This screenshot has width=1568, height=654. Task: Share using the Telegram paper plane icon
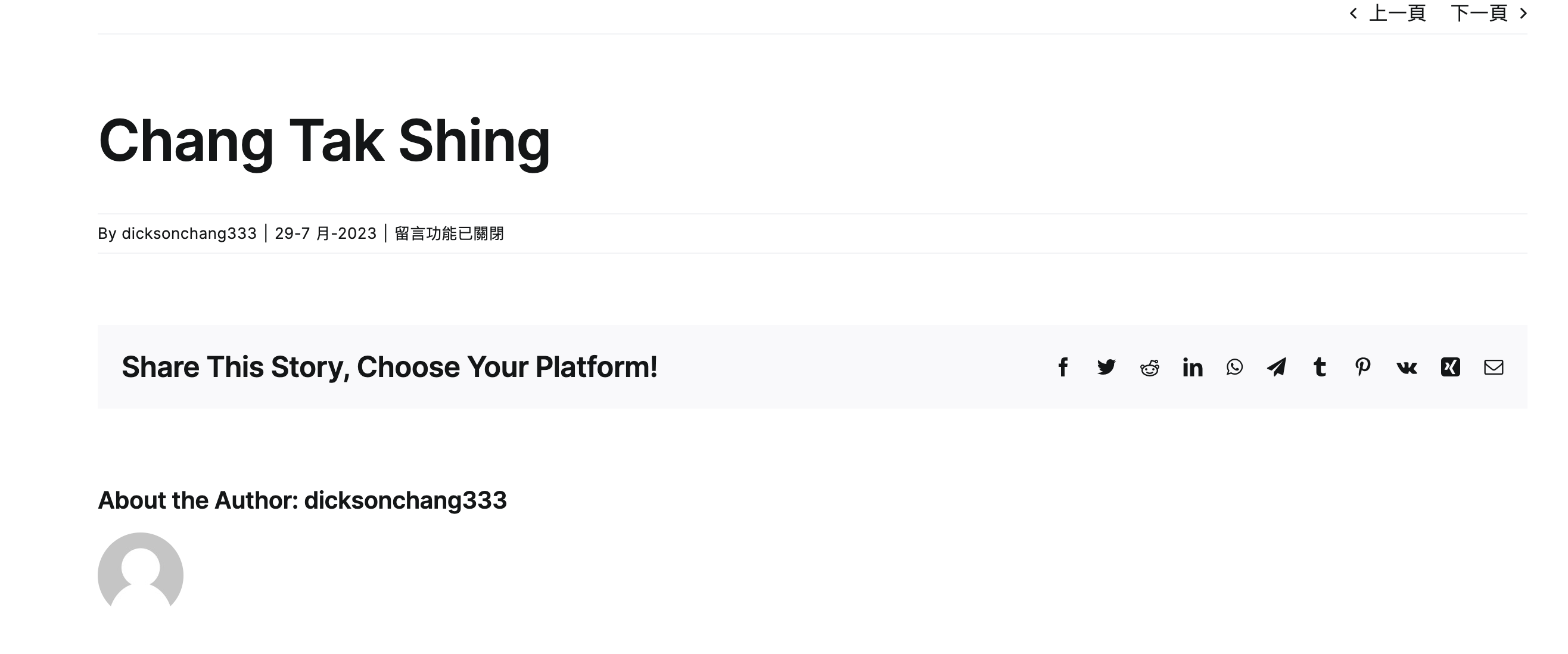click(1277, 367)
